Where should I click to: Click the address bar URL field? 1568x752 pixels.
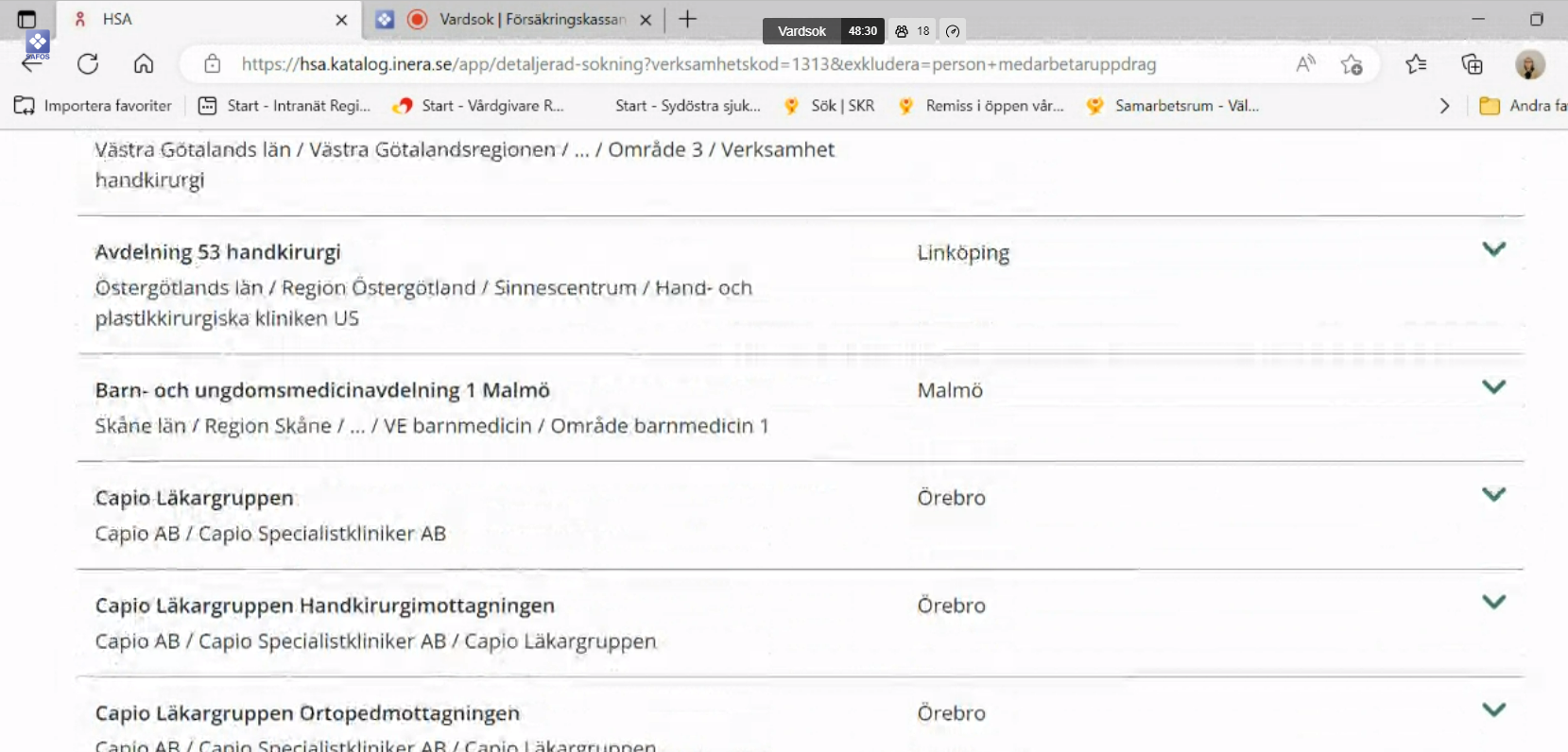(699, 64)
